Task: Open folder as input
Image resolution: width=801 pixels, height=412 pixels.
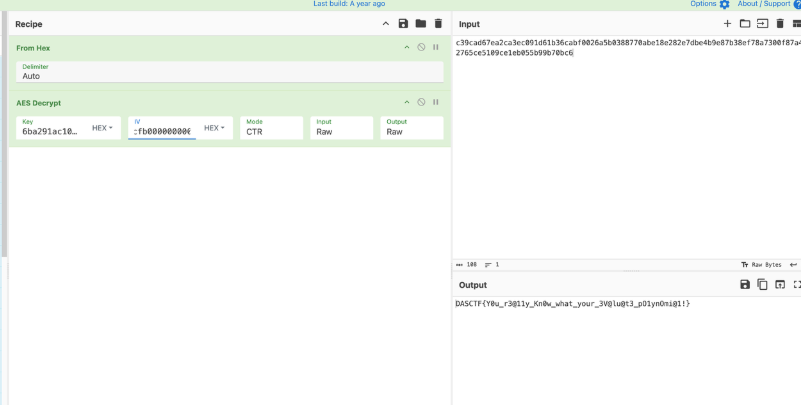Action: point(744,23)
